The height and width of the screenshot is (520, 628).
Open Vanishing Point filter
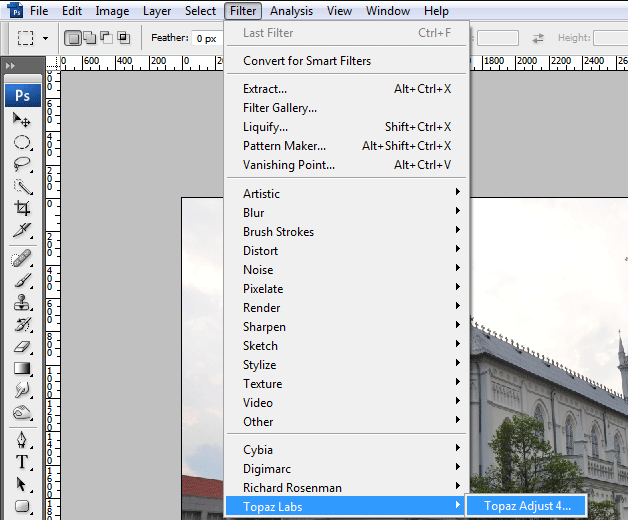[x=346, y=165]
